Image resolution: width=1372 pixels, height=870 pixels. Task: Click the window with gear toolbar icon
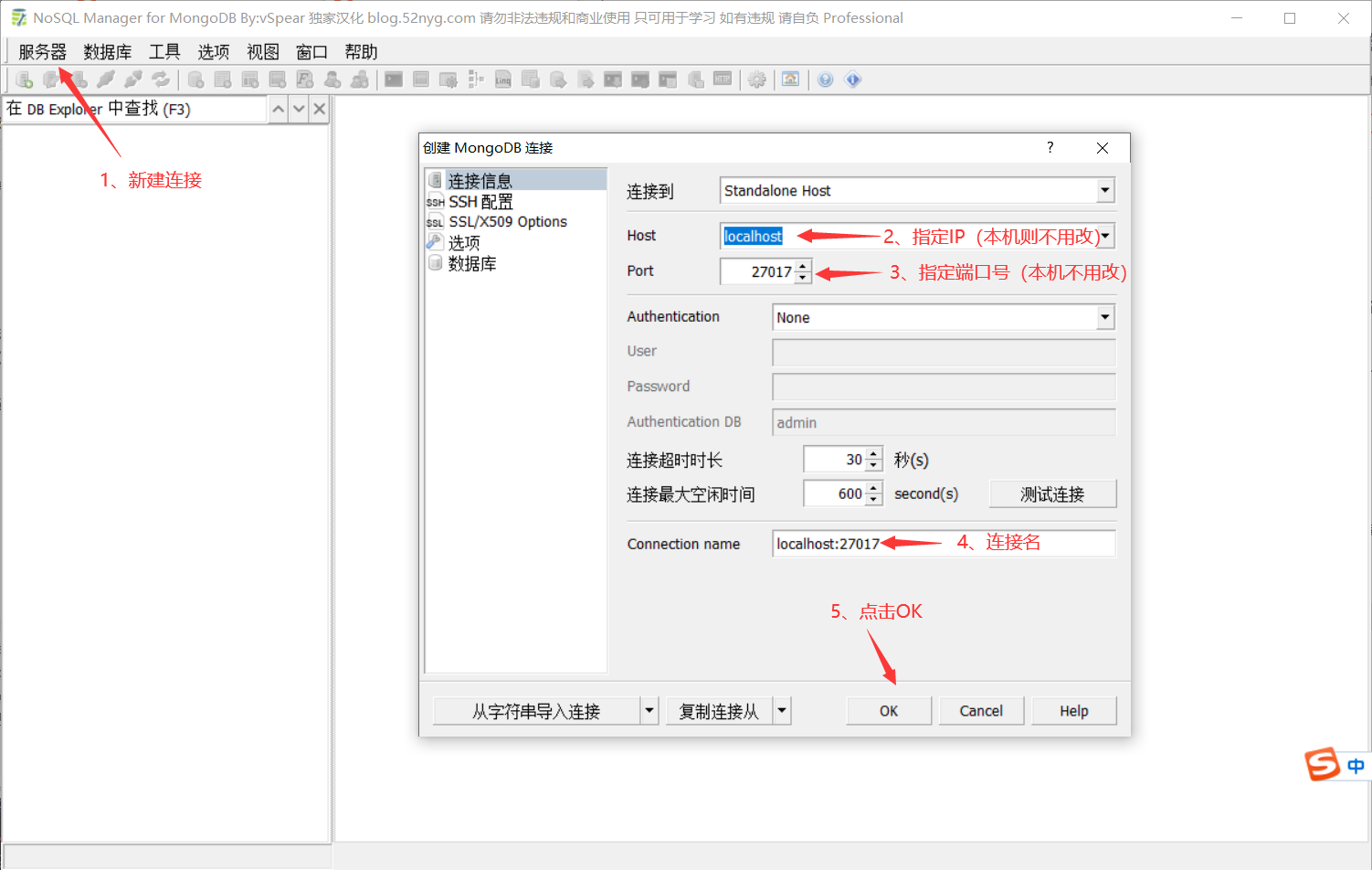coord(449,80)
